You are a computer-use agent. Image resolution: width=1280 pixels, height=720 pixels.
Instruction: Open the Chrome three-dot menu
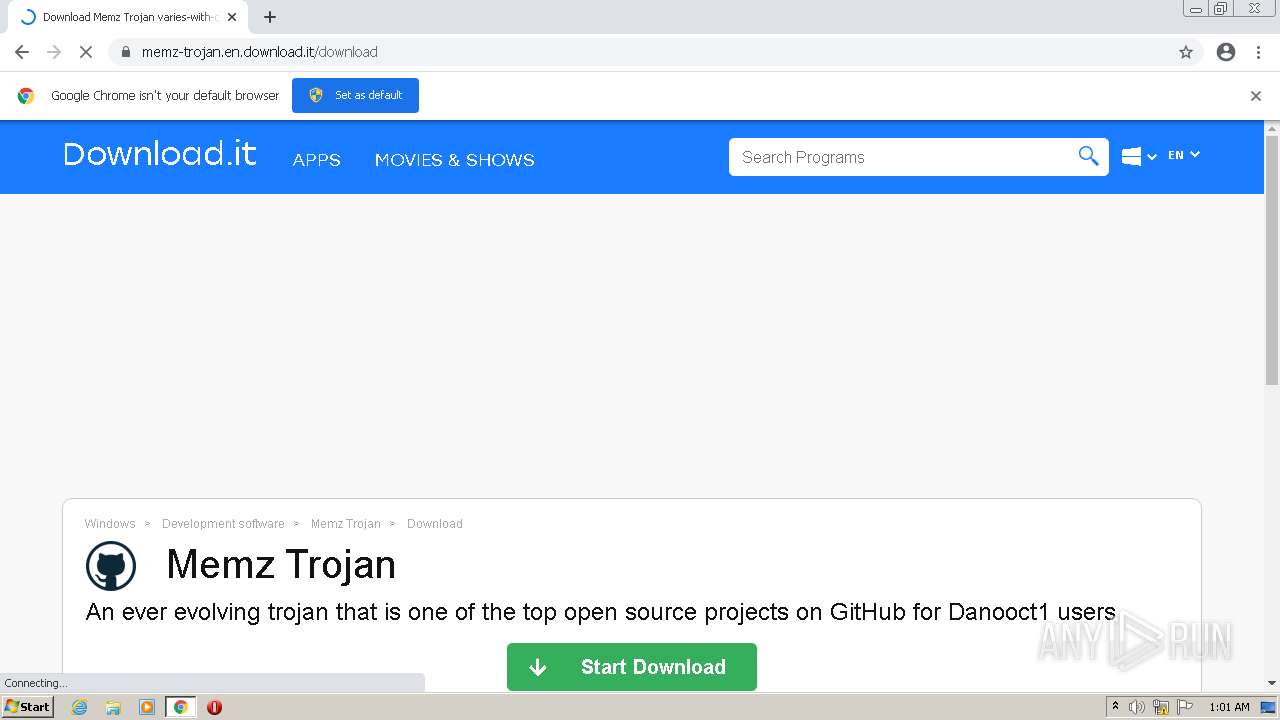tap(1258, 52)
